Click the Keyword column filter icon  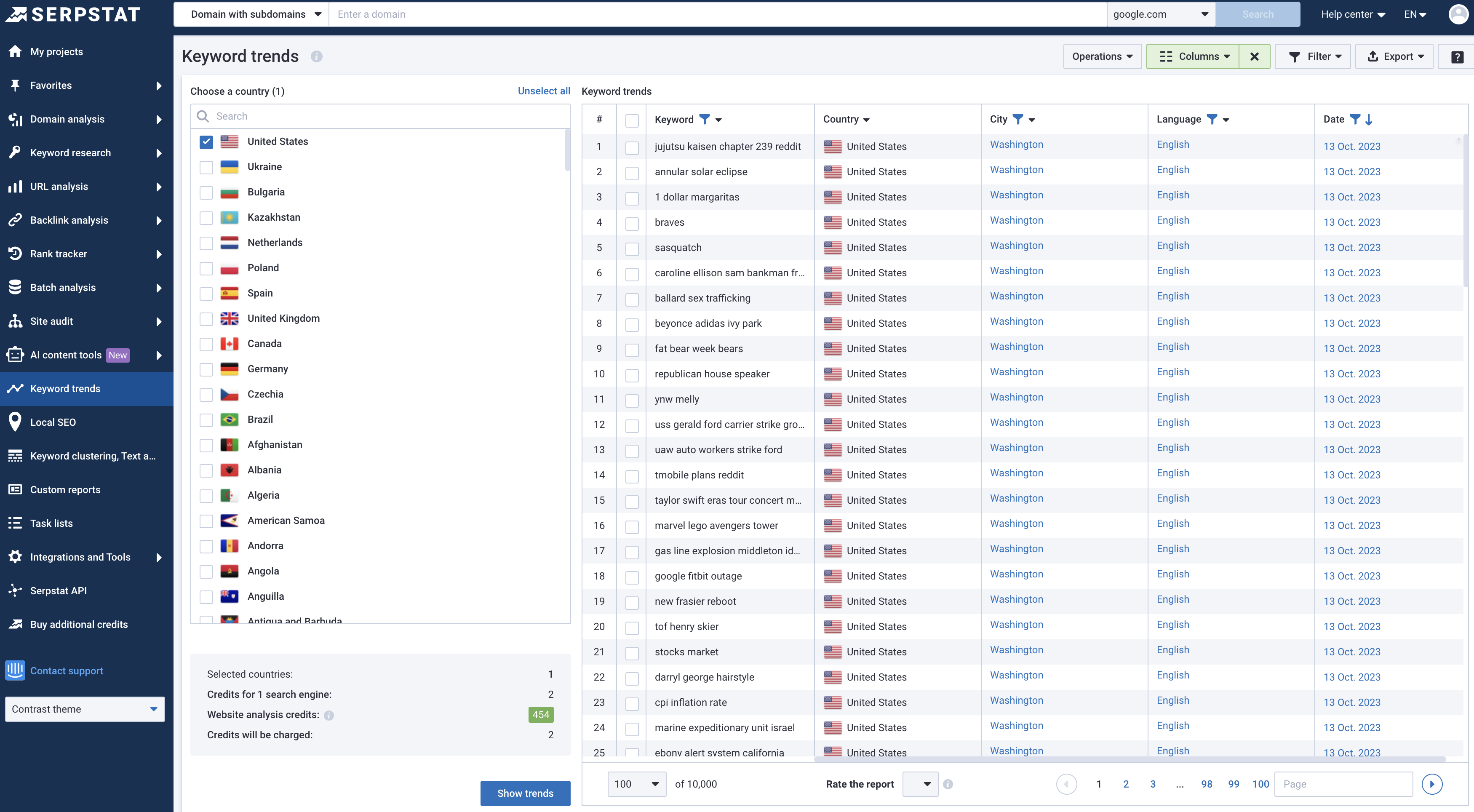point(705,119)
